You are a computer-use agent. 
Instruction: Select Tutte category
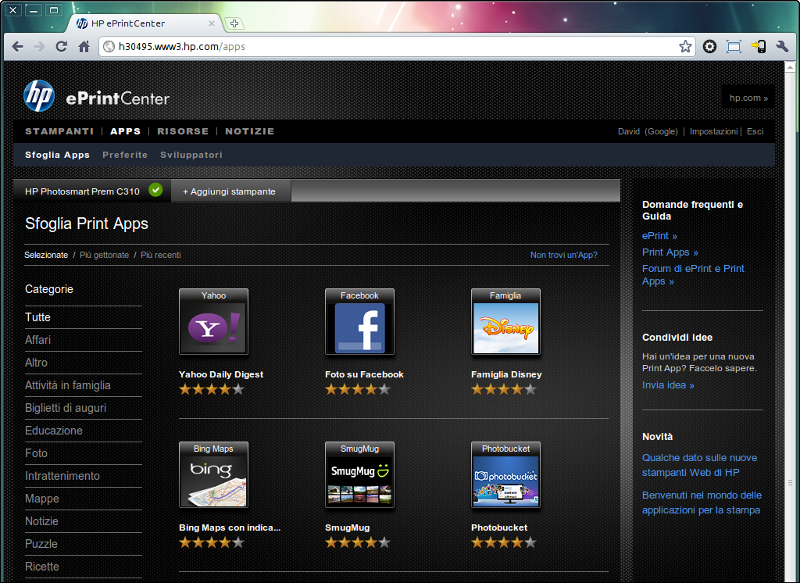[x=38, y=317]
